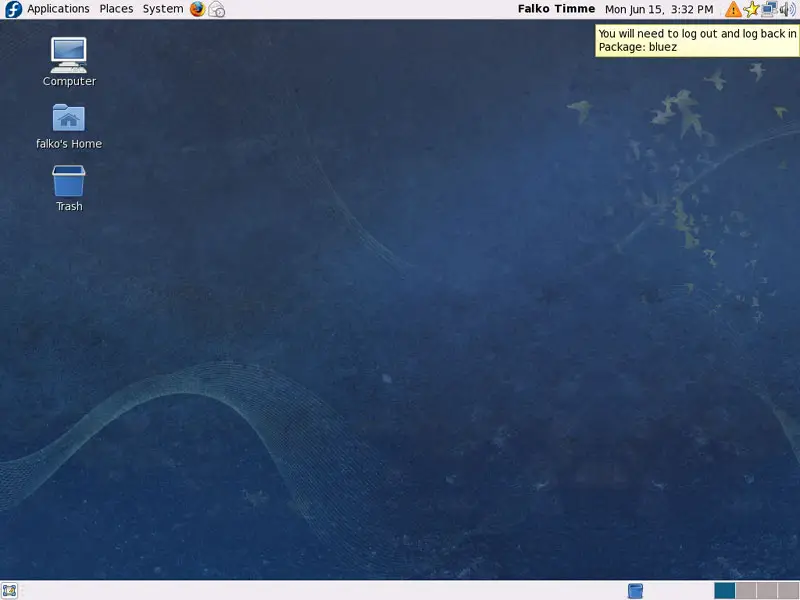The width and height of the screenshot is (800, 600).
Task: Click the yellow star update icon
Action: [751, 9]
